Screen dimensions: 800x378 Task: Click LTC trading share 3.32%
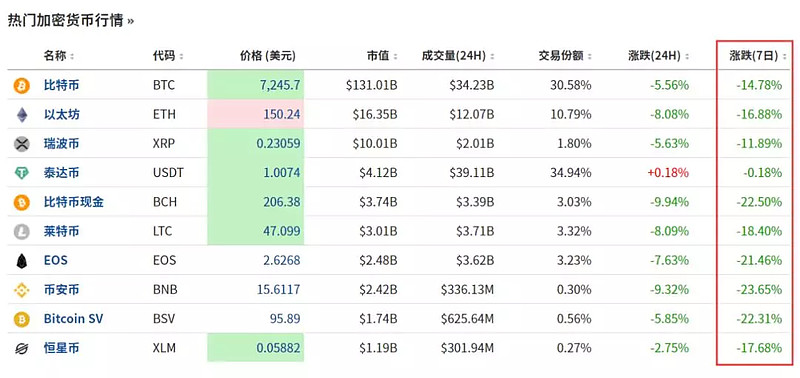tap(574, 232)
